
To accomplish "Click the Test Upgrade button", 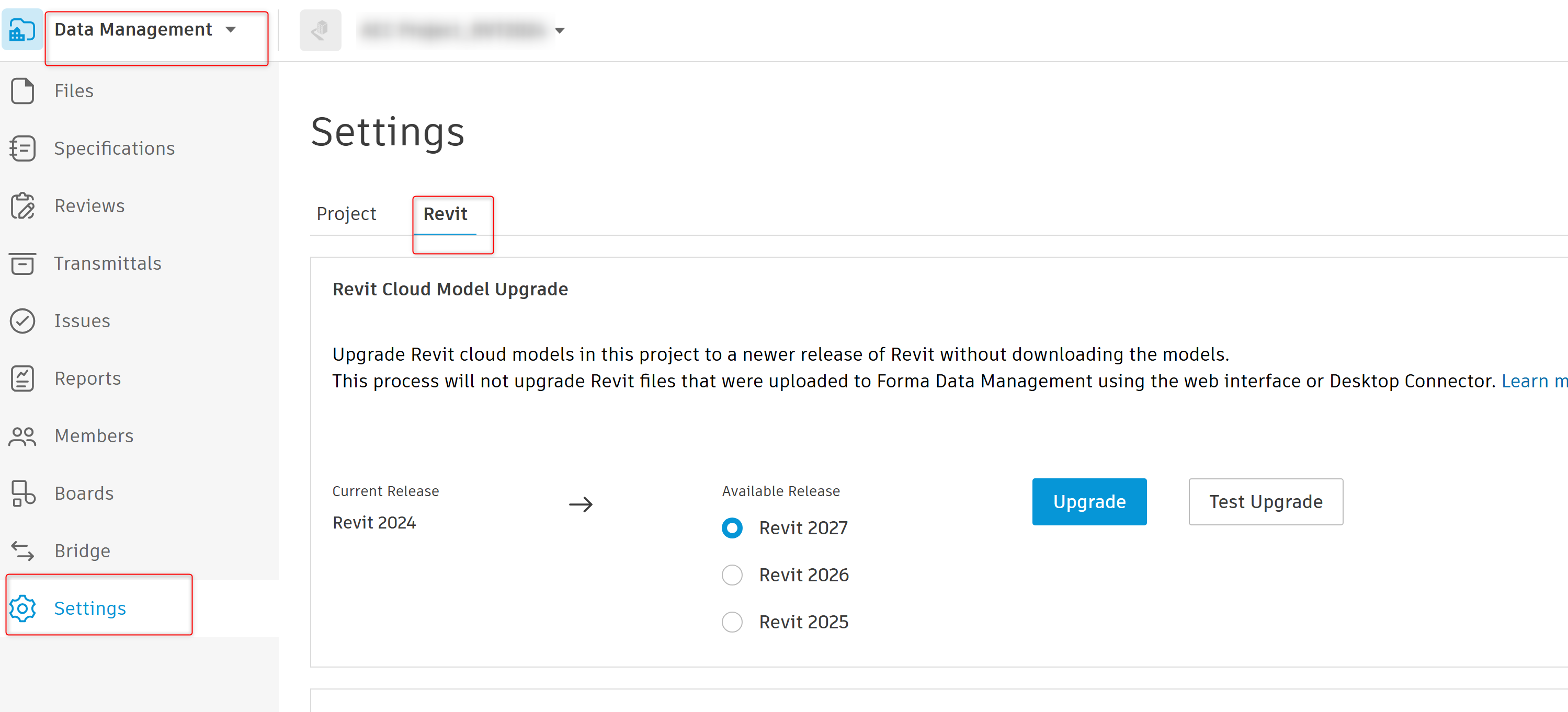I will coord(1266,502).
